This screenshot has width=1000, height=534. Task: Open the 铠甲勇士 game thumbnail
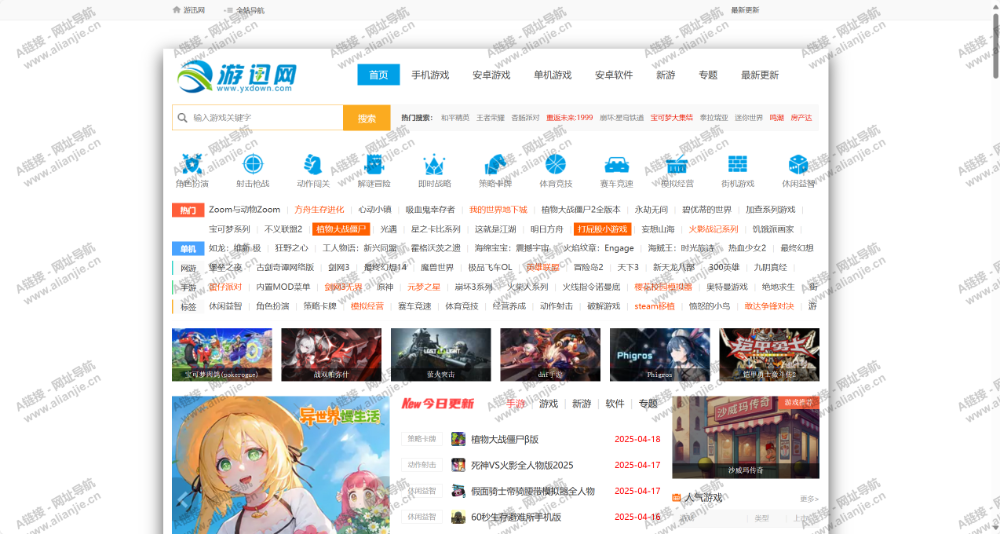(x=770, y=355)
